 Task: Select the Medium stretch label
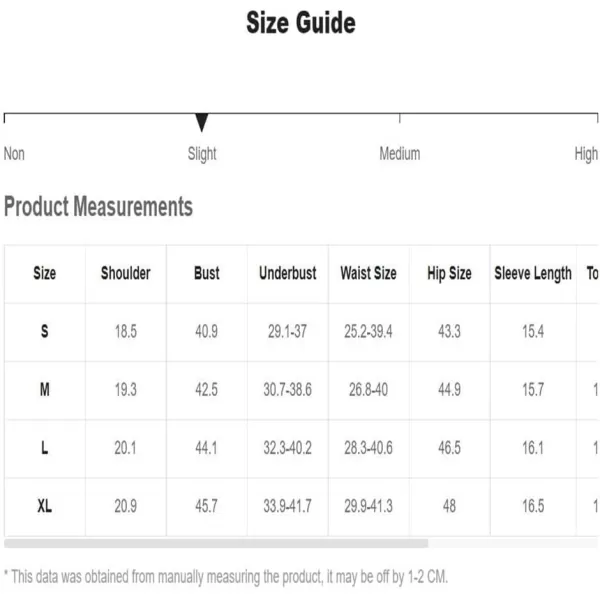(x=399, y=153)
